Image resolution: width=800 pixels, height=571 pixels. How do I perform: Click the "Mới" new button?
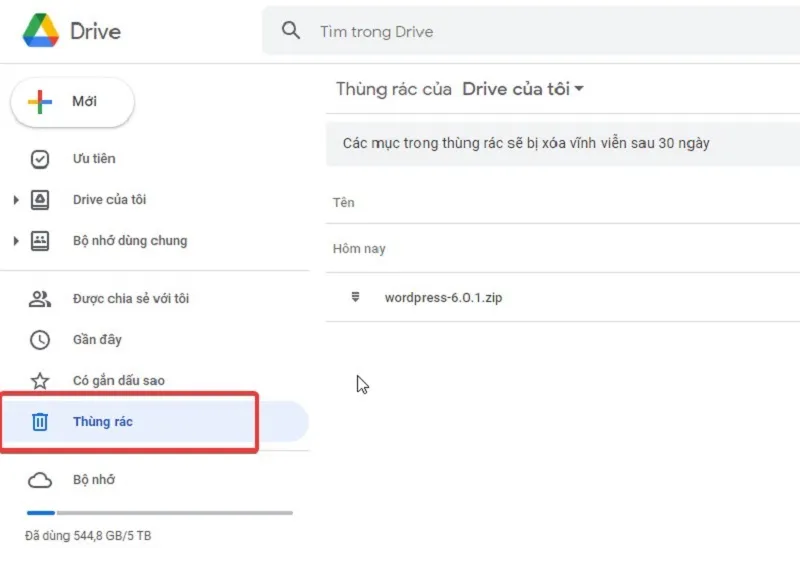click(72, 102)
